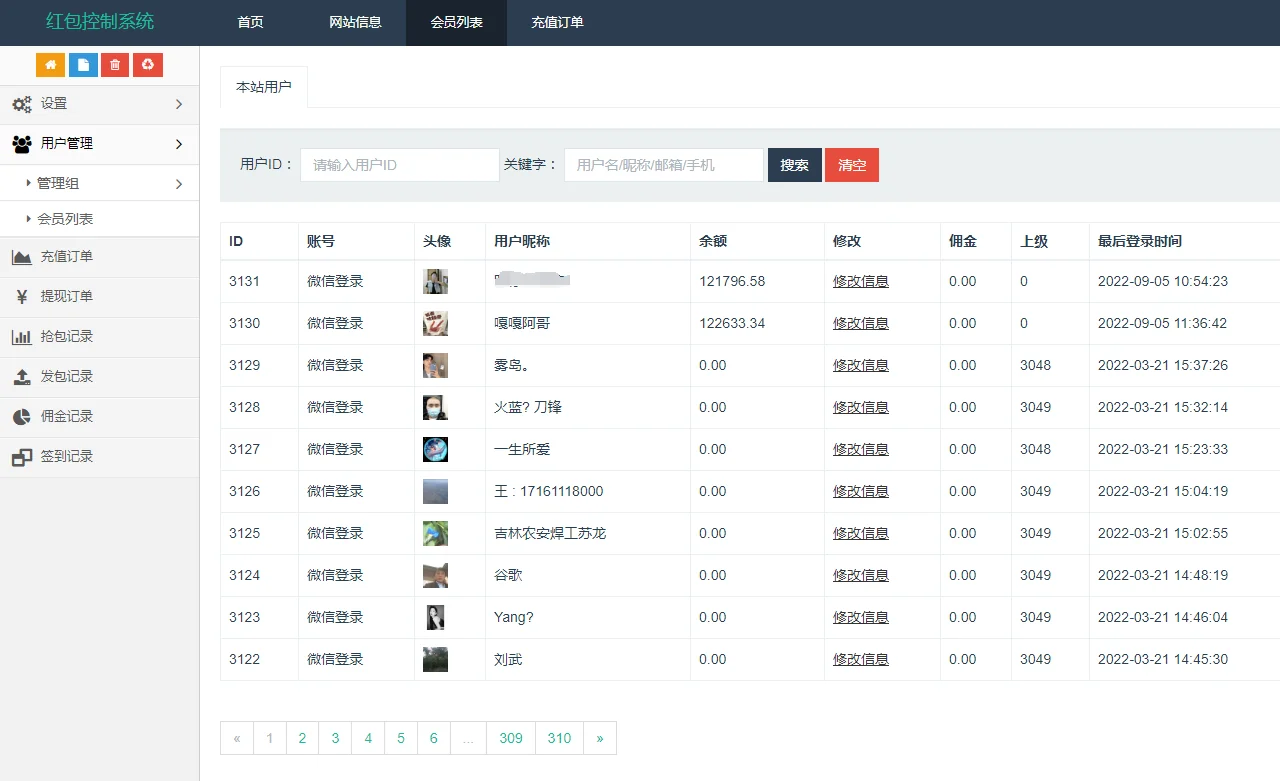
Task: Open 提现订单 in the sidebar
Action: (66, 297)
